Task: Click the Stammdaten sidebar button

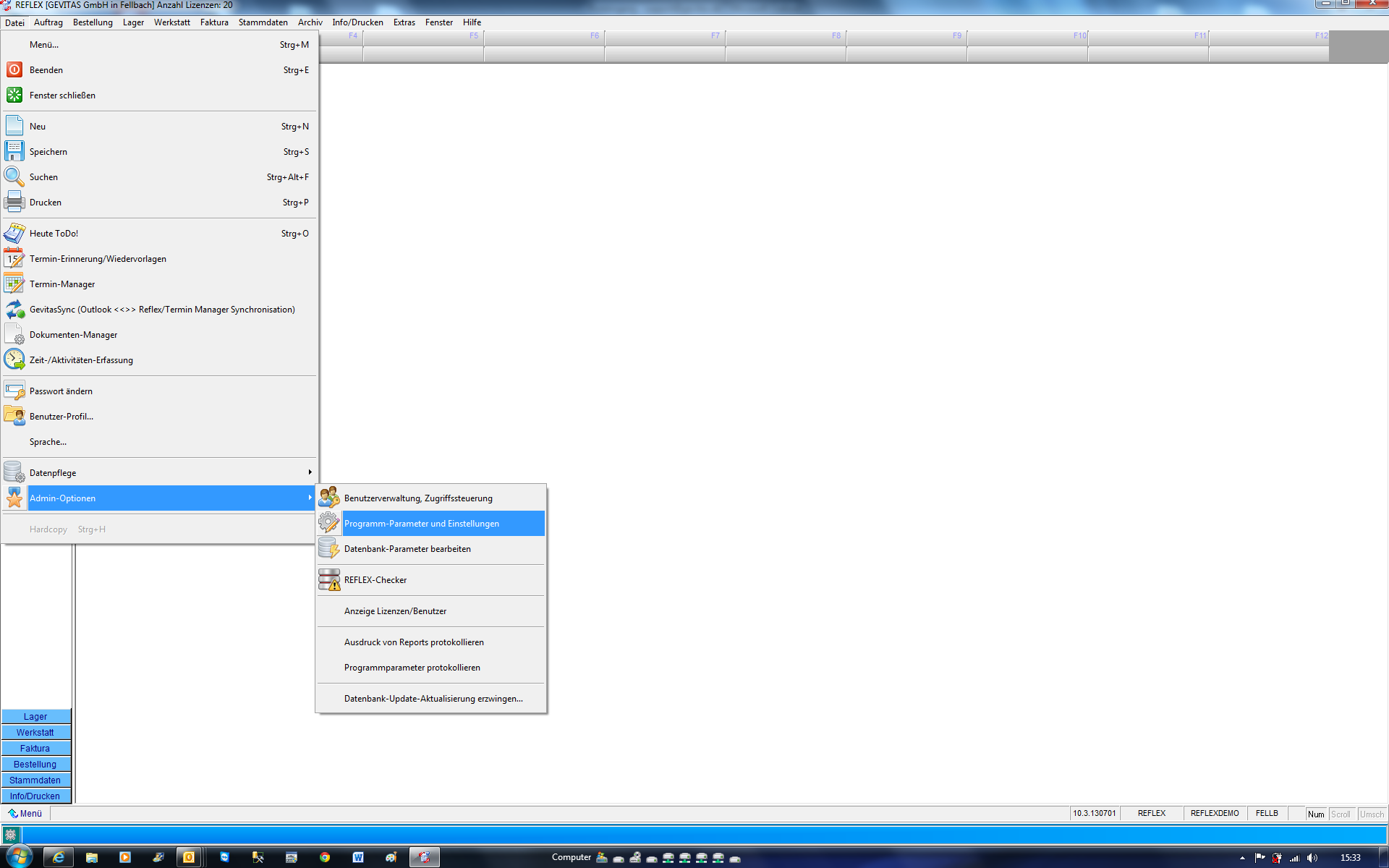Action: (x=35, y=780)
